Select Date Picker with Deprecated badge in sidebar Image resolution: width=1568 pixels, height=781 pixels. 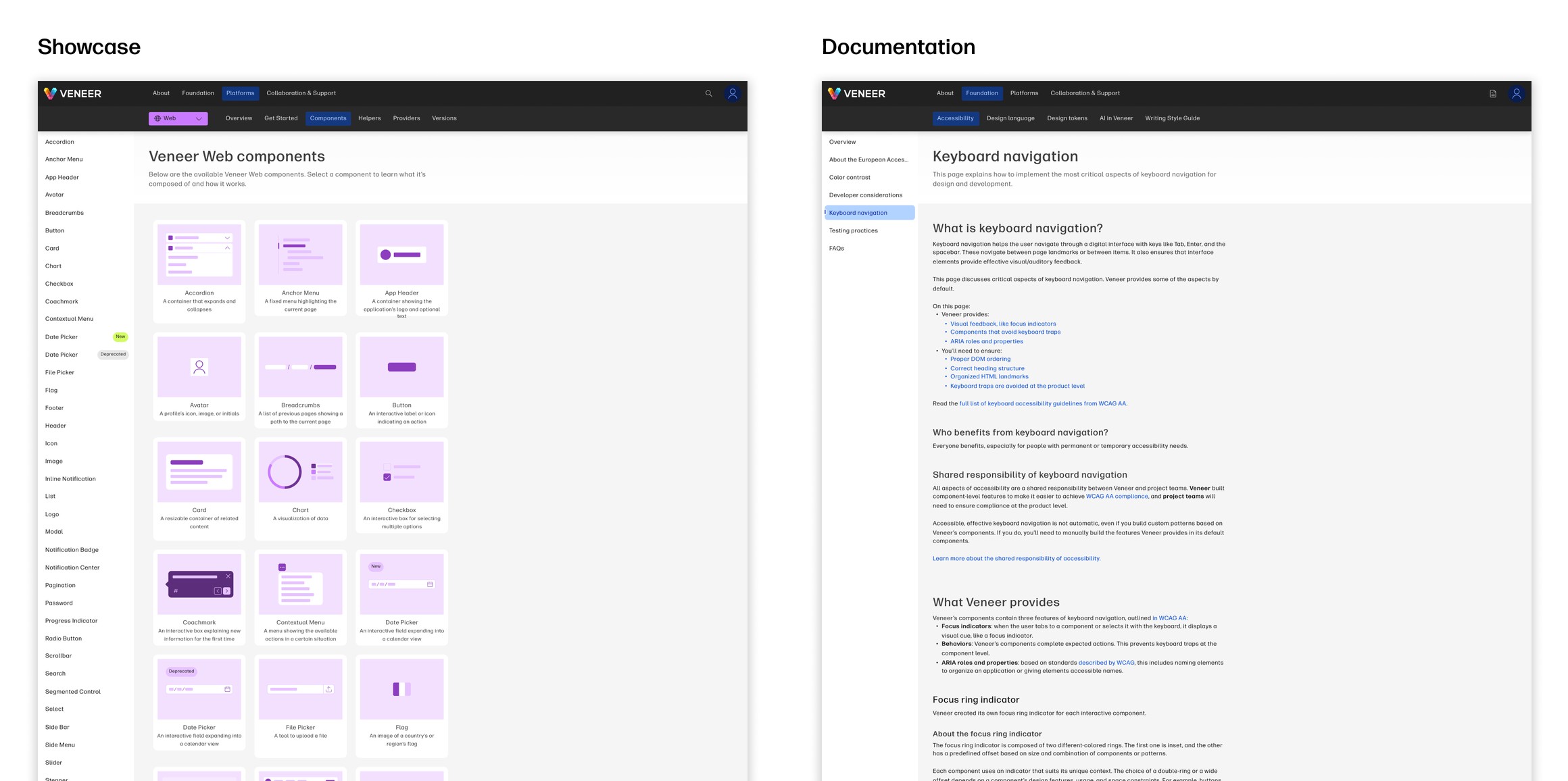coord(86,354)
